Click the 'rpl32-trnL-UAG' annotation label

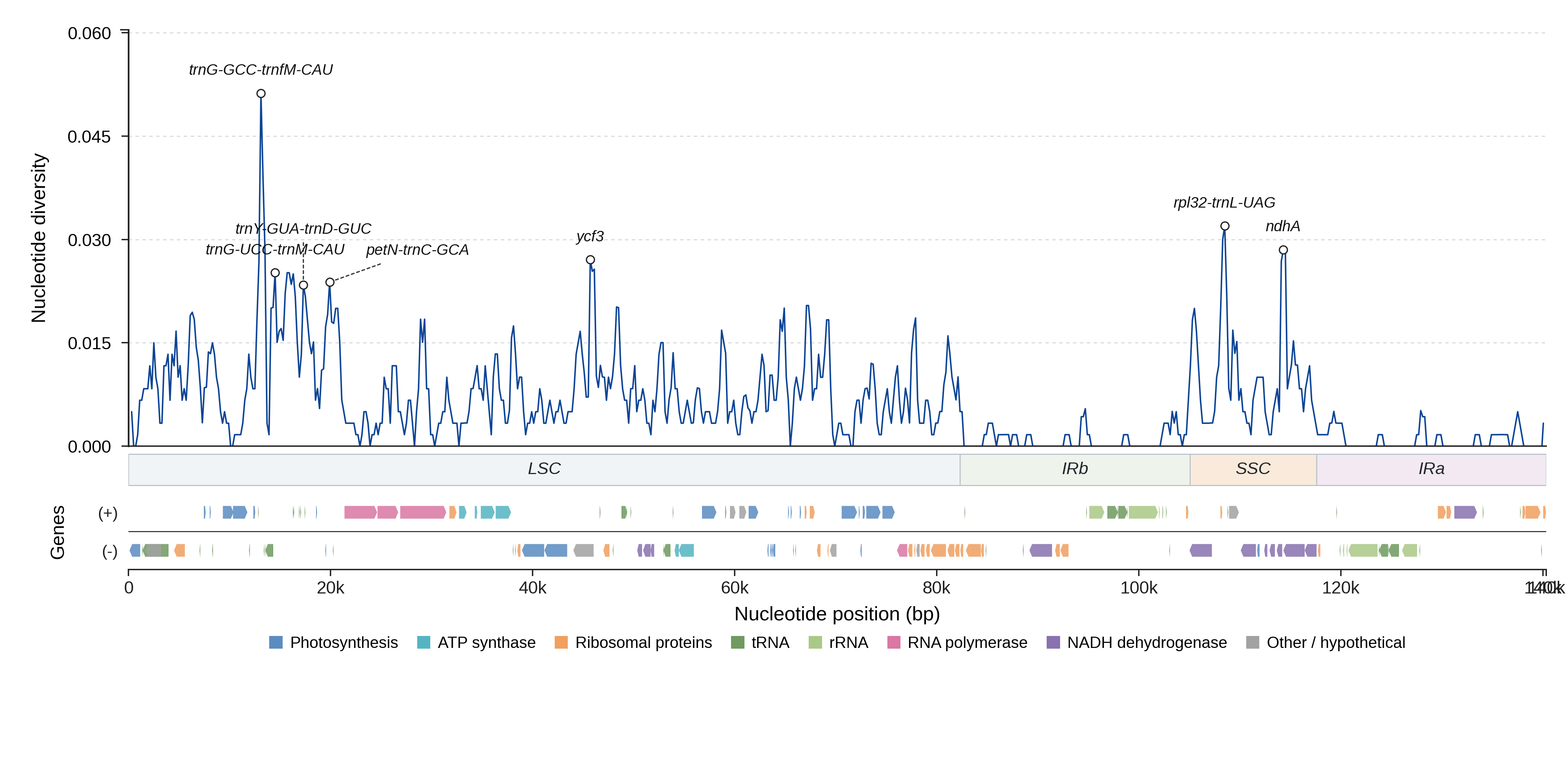pos(1224,203)
